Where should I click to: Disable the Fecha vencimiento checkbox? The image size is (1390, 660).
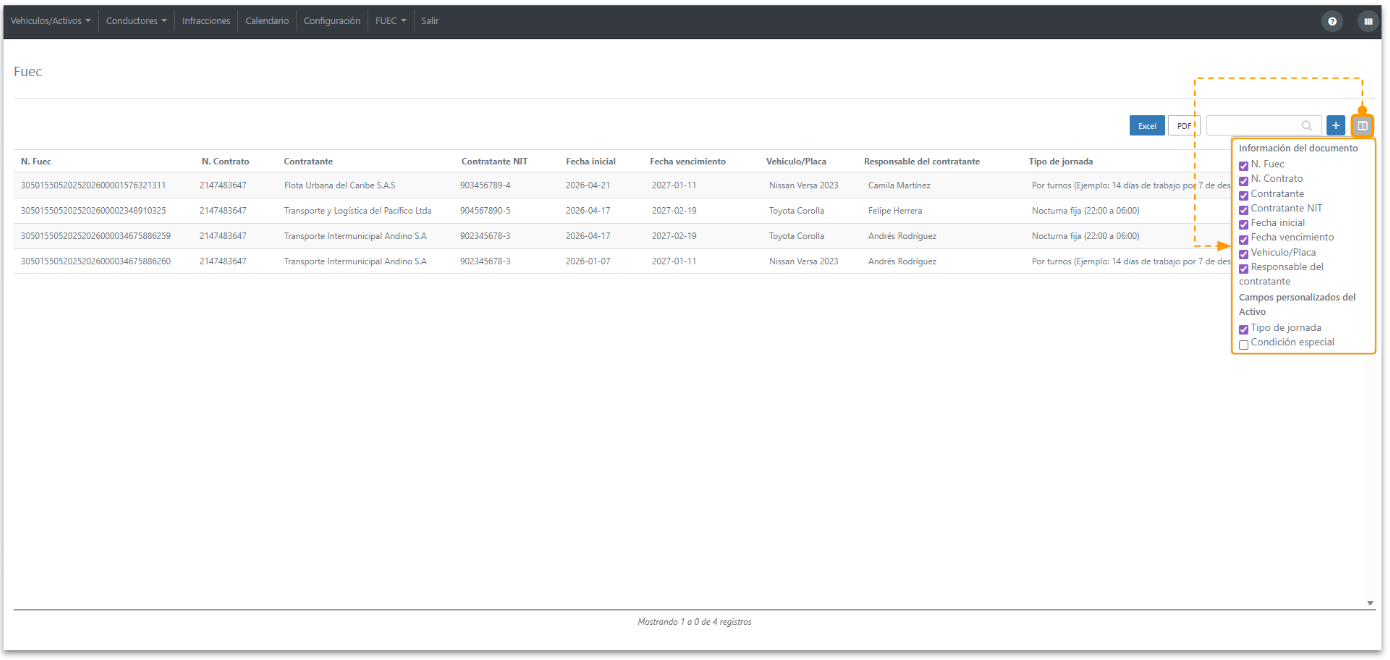point(1244,239)
